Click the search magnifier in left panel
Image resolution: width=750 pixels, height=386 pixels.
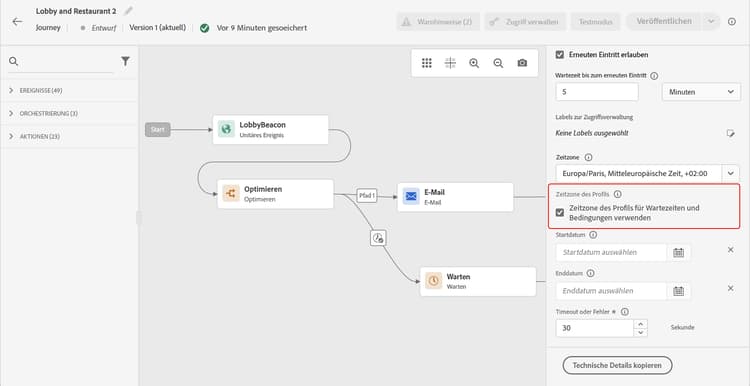tap(13, 61)
